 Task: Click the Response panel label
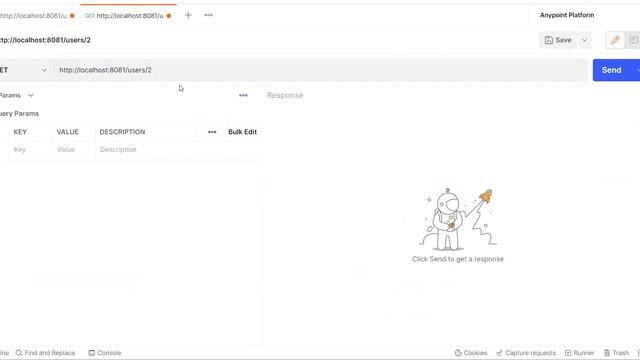[x=285, y=95]
